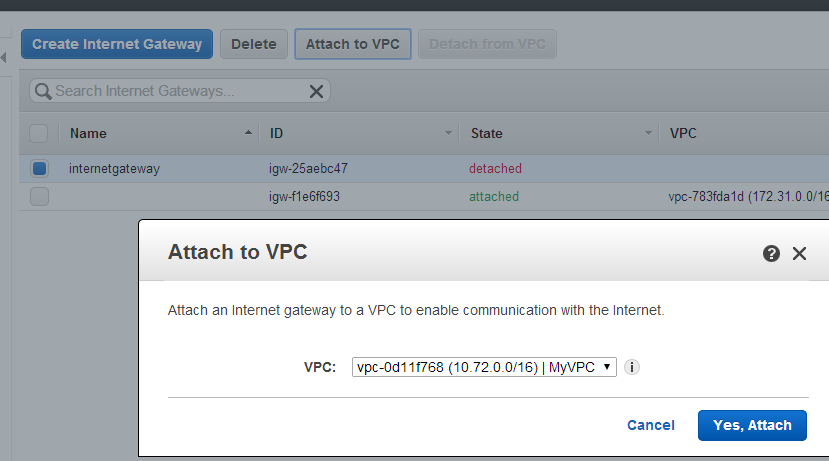The height and width of the screenshot is (461, 829).
Task: Click the magnifier icon in search box
Action: point(43,91)
